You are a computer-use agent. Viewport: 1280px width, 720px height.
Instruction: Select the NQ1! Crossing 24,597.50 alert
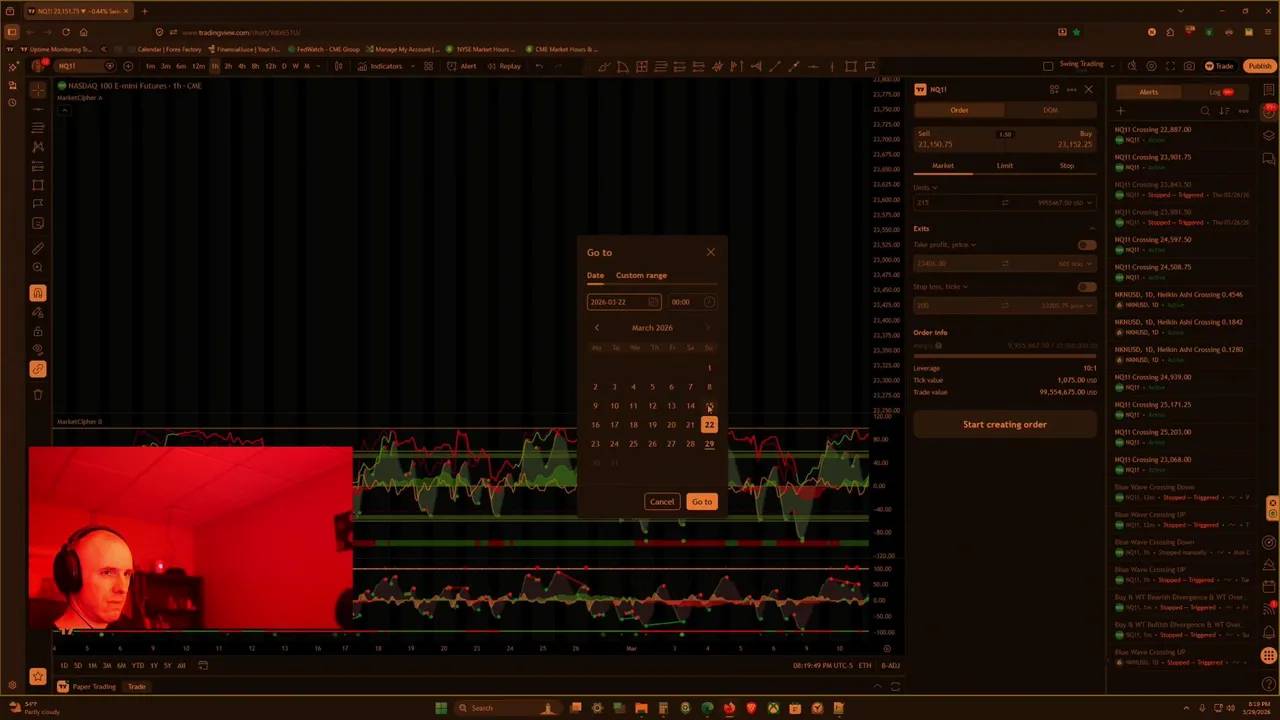1183,244
